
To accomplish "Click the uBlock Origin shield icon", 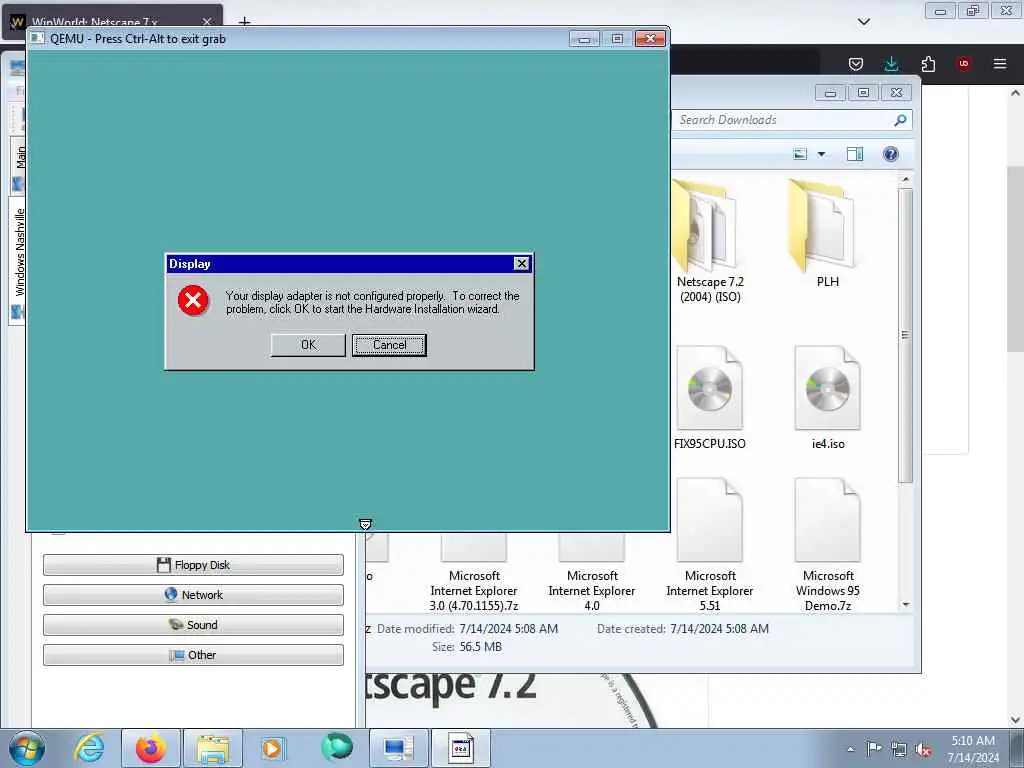I will coord(963,64).
